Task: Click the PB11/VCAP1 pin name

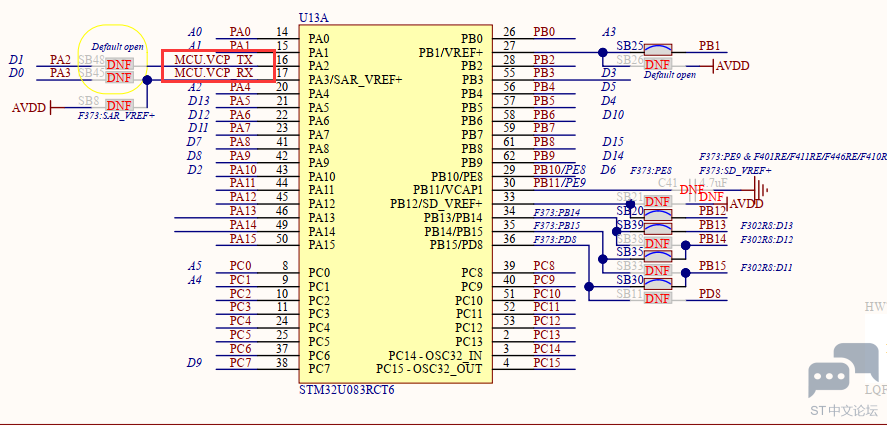Action: point(448,190)
